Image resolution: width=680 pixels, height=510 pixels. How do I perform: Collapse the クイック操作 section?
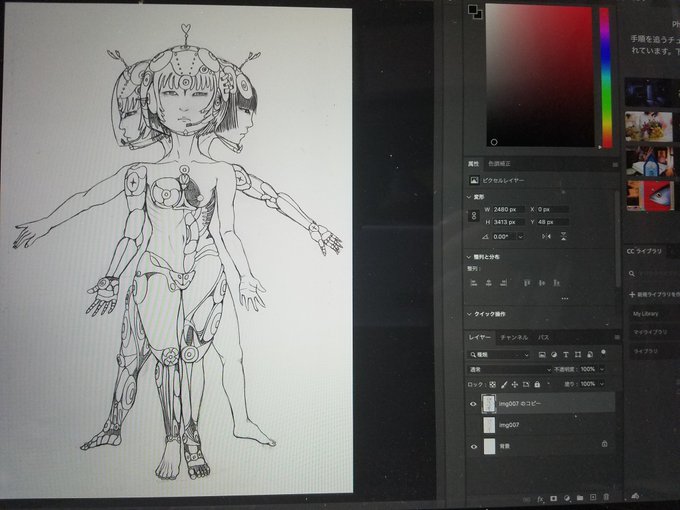[469, 314]
